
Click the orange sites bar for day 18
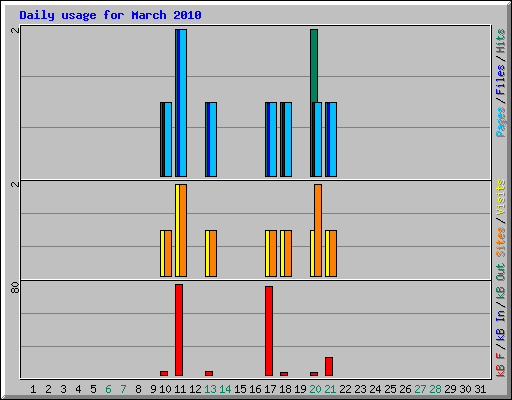click(288, 253)
